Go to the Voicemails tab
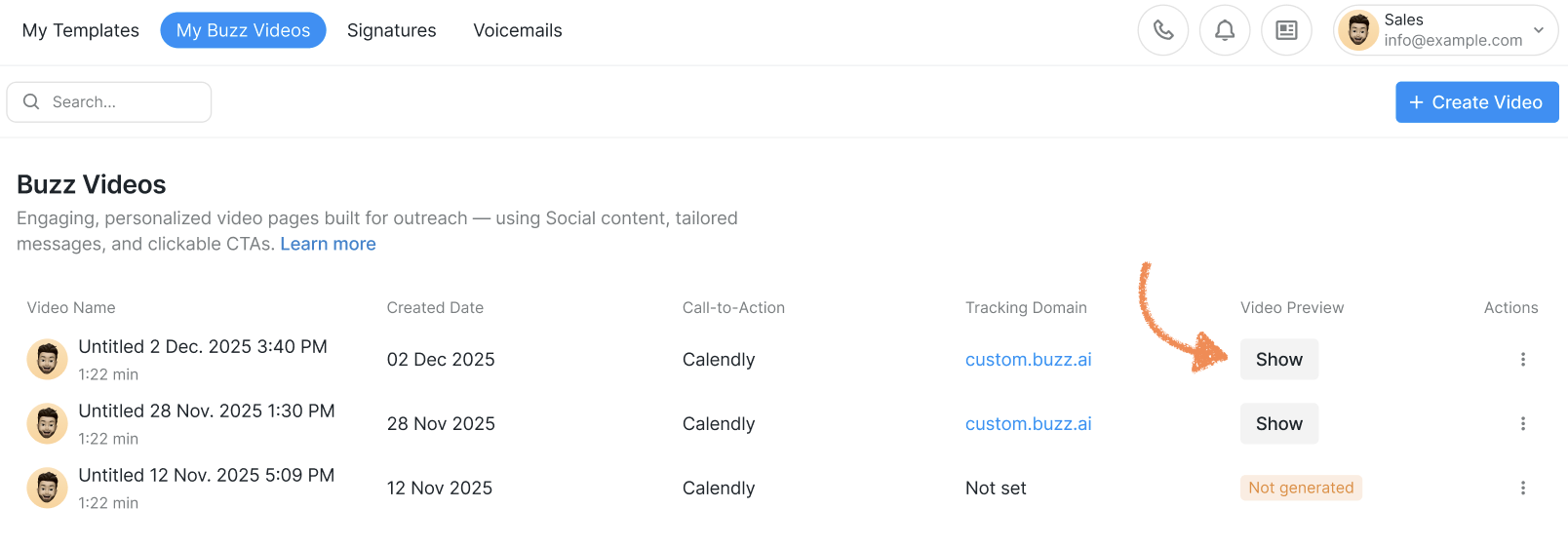This screenshot has height=548, width=1568. (518, 30)
